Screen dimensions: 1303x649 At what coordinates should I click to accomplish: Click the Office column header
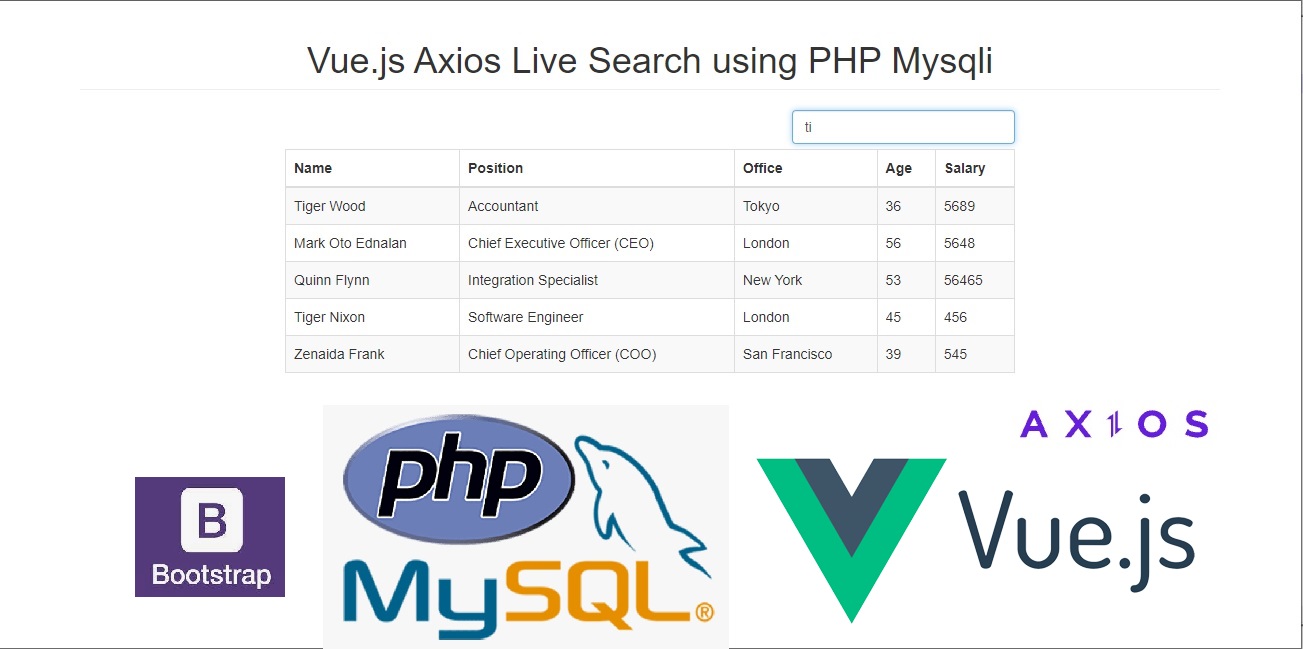click(x=806, y=168)
